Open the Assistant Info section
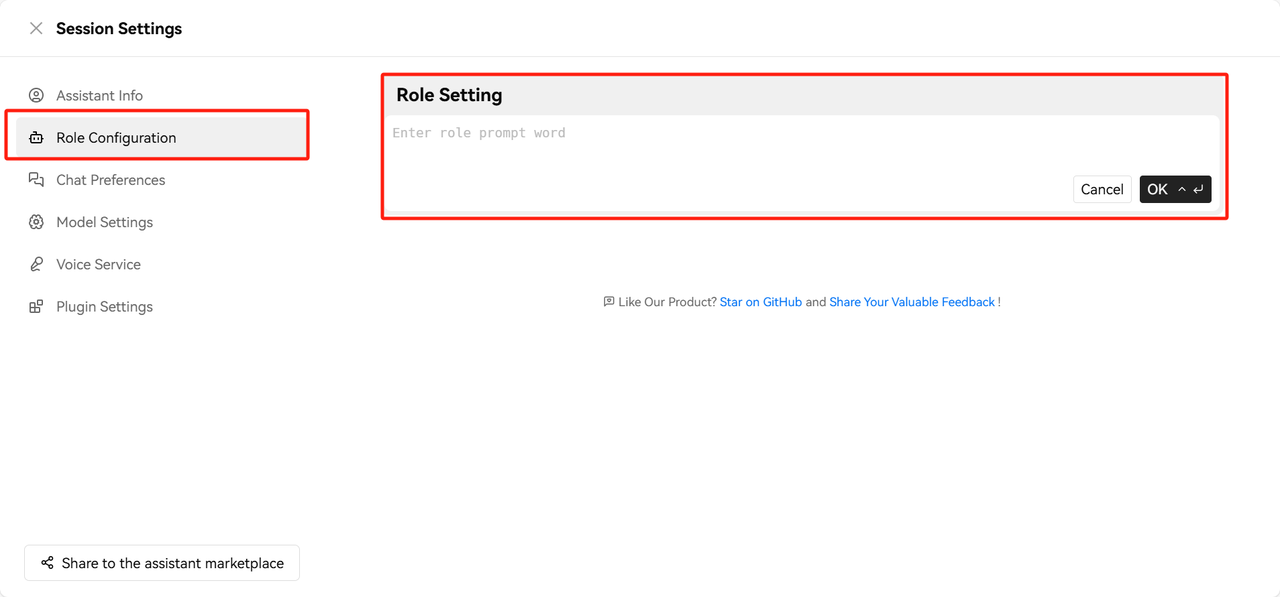Viewport: 1280px width, 597px height. tap(99, 96)
